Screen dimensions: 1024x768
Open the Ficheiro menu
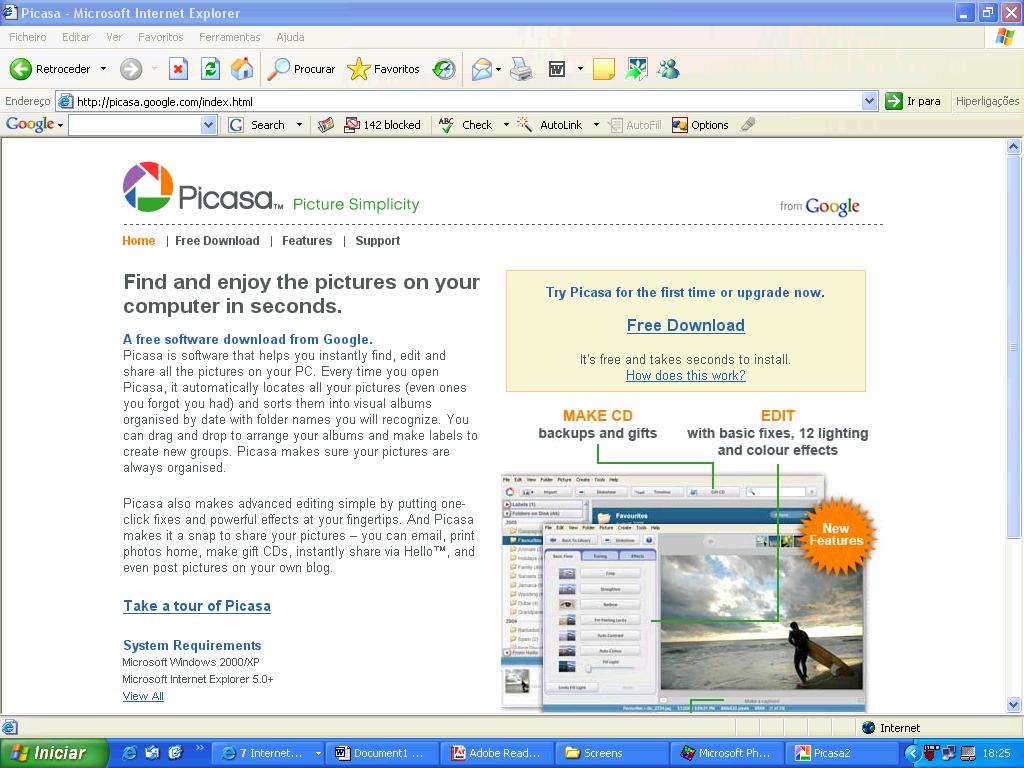point(27,37)
